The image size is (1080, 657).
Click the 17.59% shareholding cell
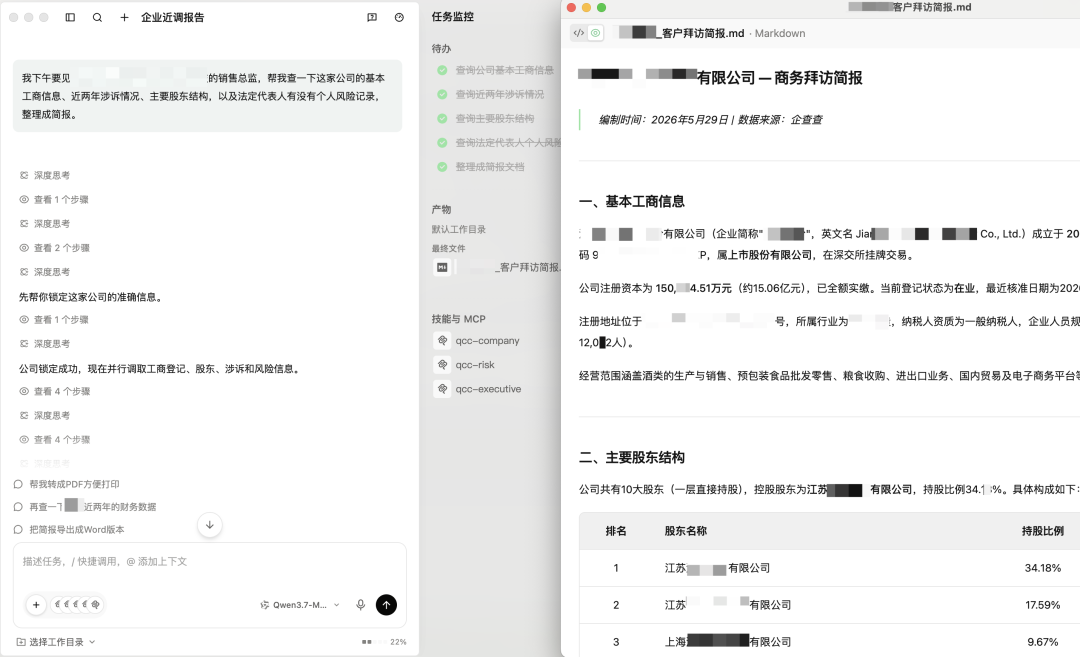click(1042, 605)
